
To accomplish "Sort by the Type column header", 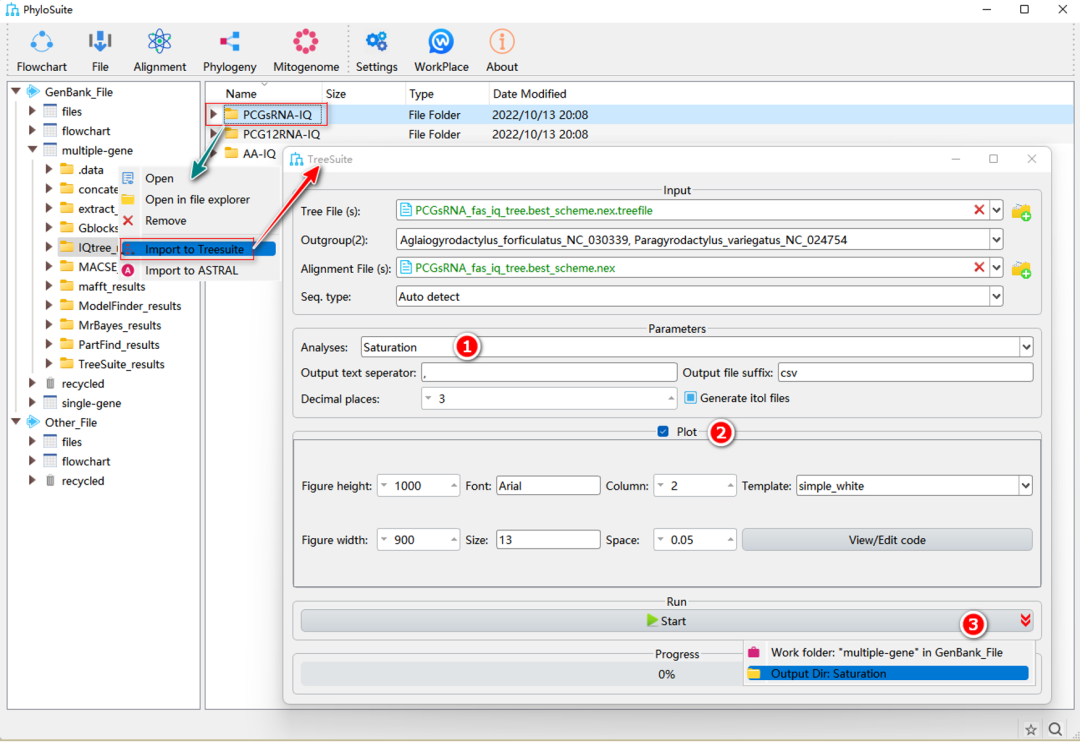I will click(421, 94).
